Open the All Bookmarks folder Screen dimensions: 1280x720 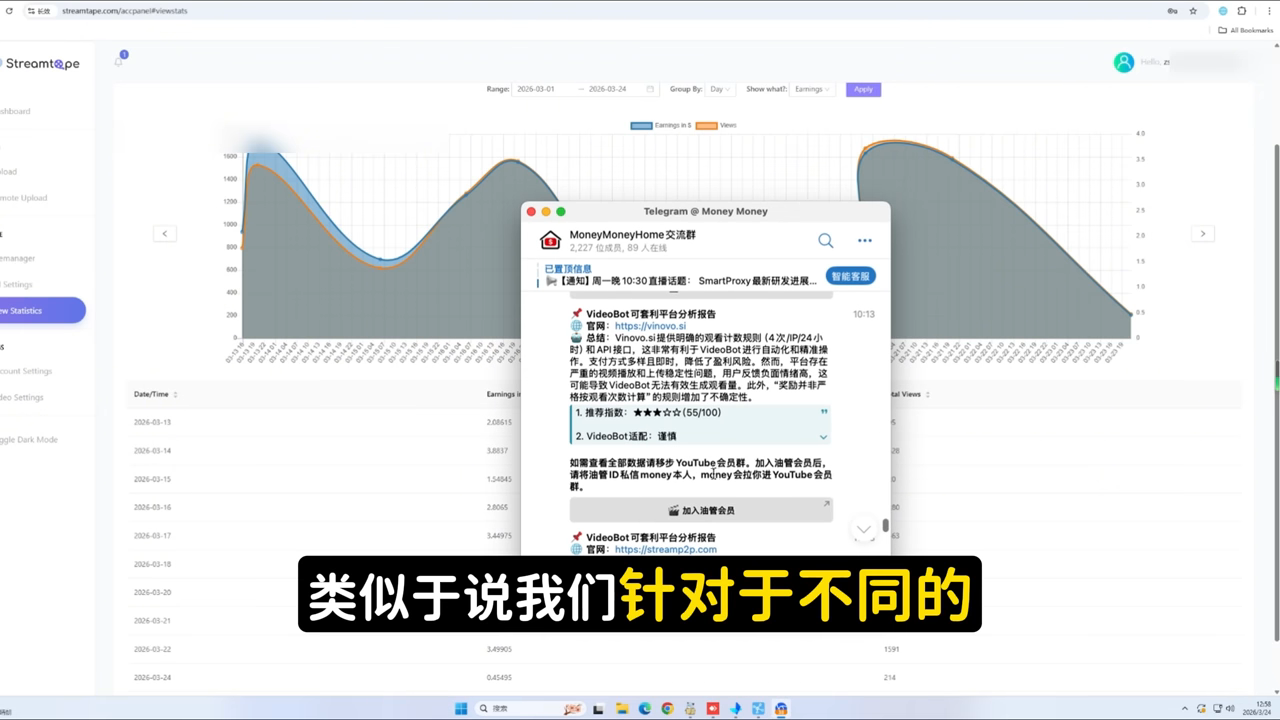pyautogui.click(x=1246, y=30)
